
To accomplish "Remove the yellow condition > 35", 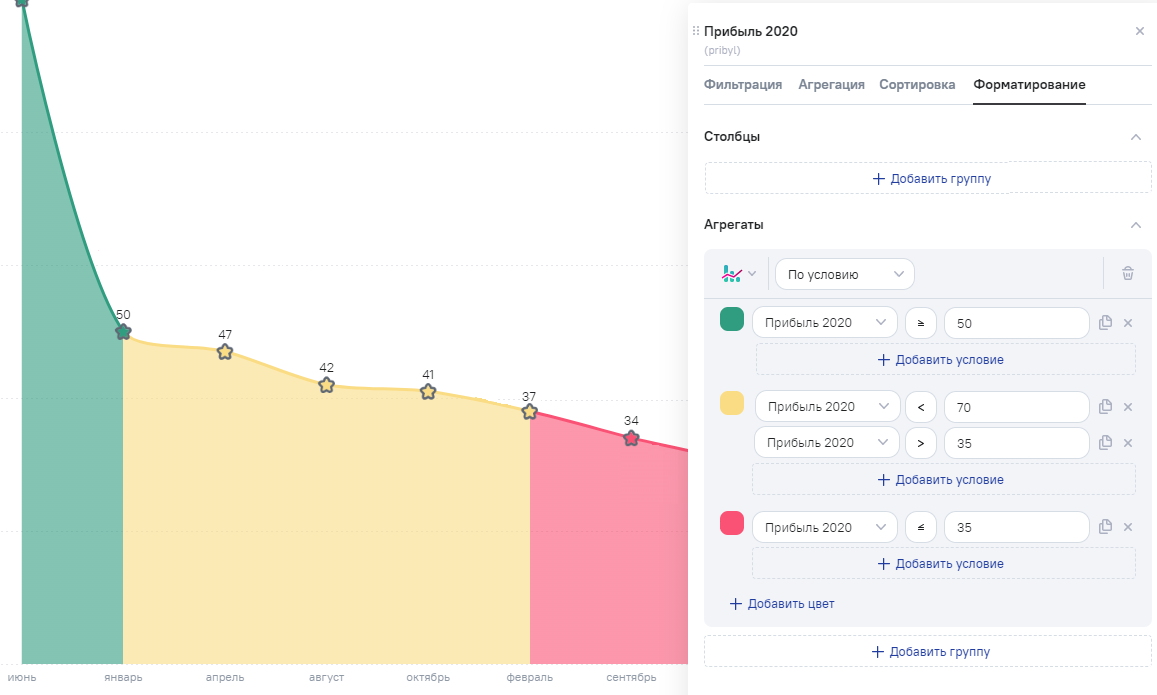I will point(1128,443).
